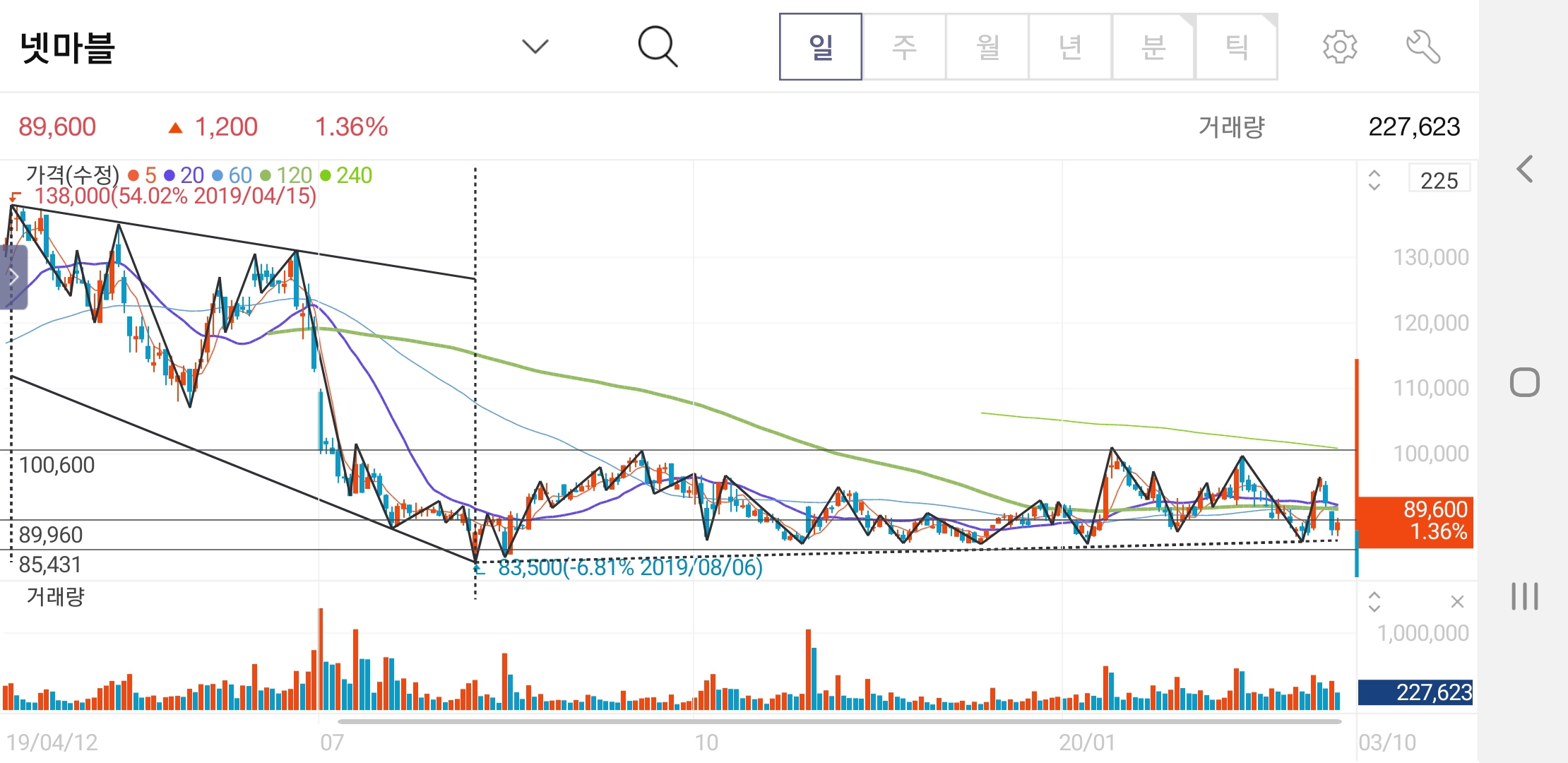1568x763 pixels.
Task: Switch to the 주 (weekly) chart tab
Action: [904, 47]
